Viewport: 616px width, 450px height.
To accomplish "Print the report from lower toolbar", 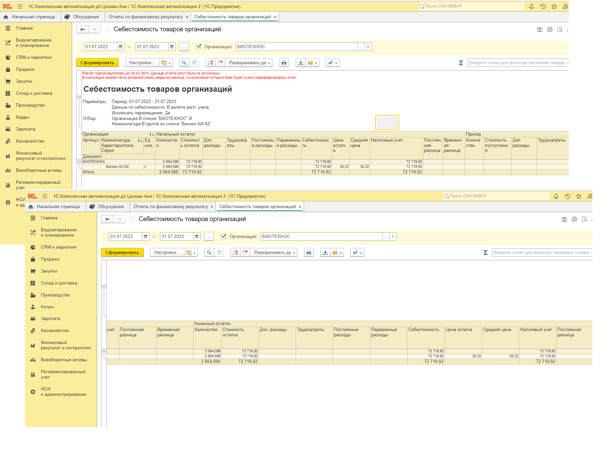I will point(309,252).
